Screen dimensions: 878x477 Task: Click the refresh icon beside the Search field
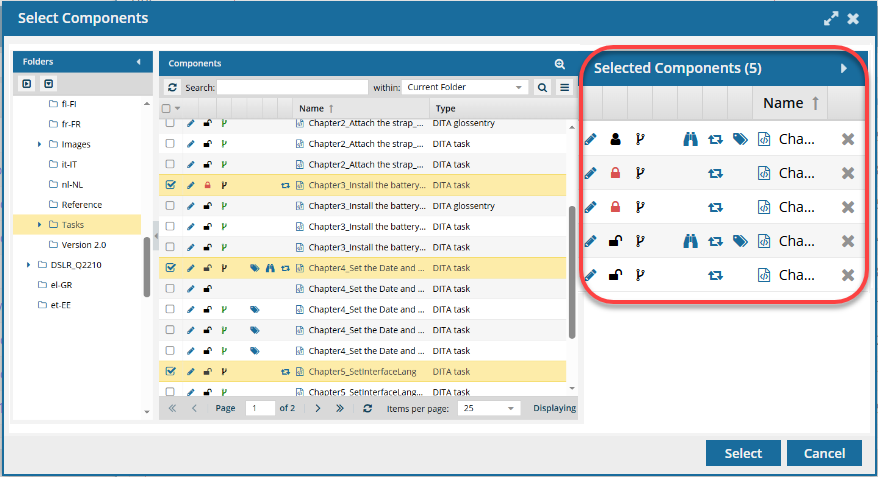(x=172, y=88)
